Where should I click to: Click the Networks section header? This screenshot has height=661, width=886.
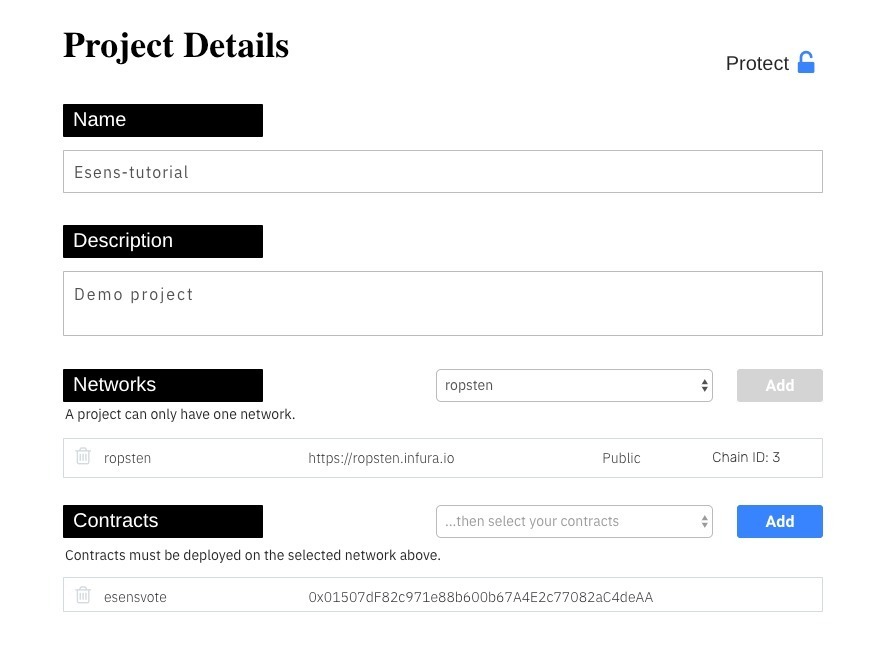click(163, 385)
